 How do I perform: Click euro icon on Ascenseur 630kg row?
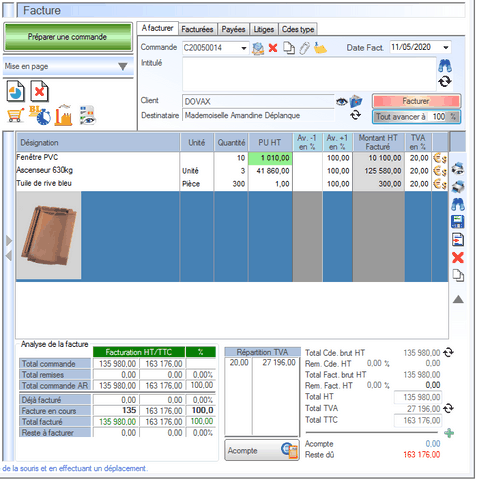[x=440, y=171]
